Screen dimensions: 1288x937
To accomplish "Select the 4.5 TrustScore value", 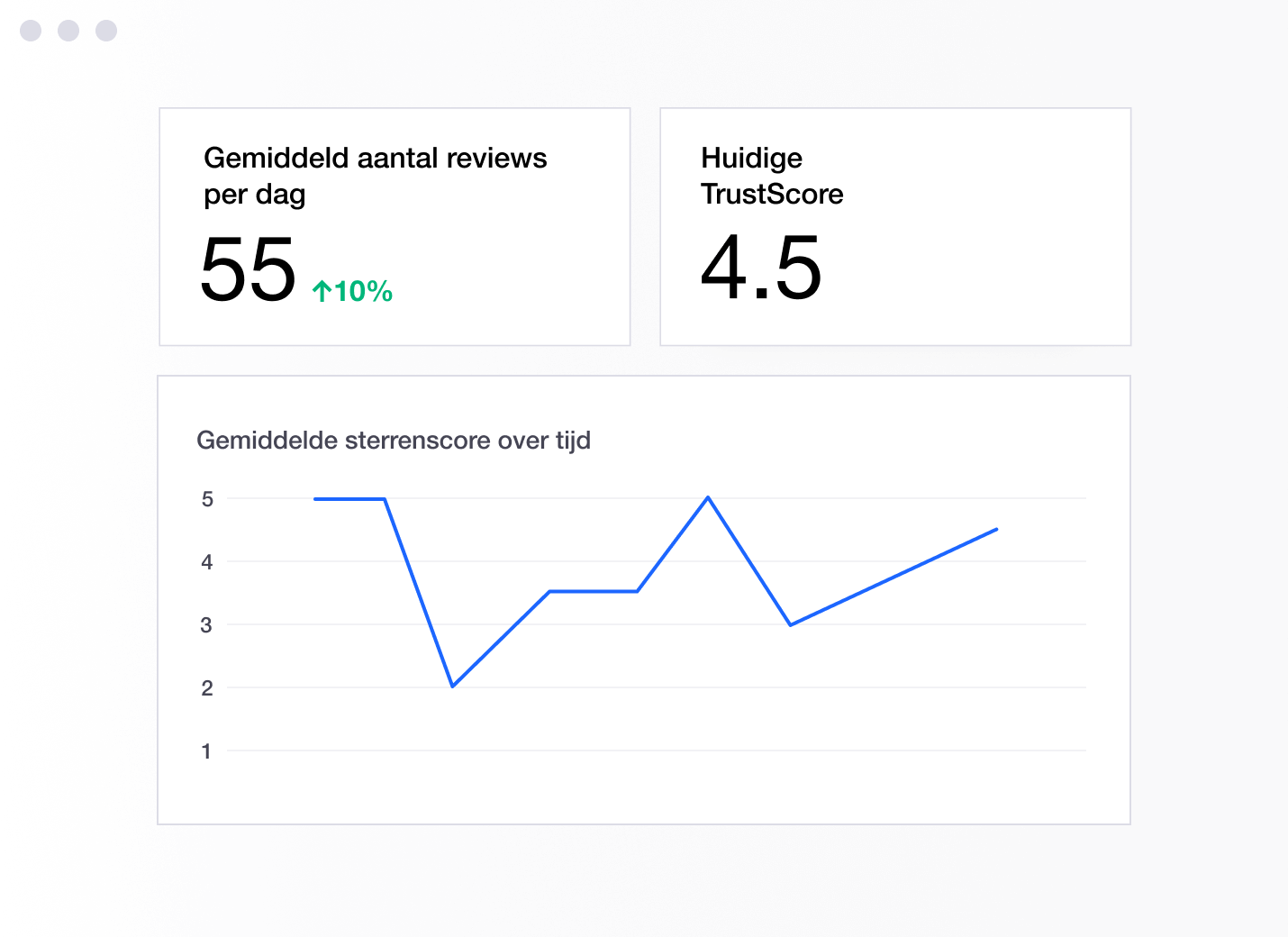I will tap(761, 268).
